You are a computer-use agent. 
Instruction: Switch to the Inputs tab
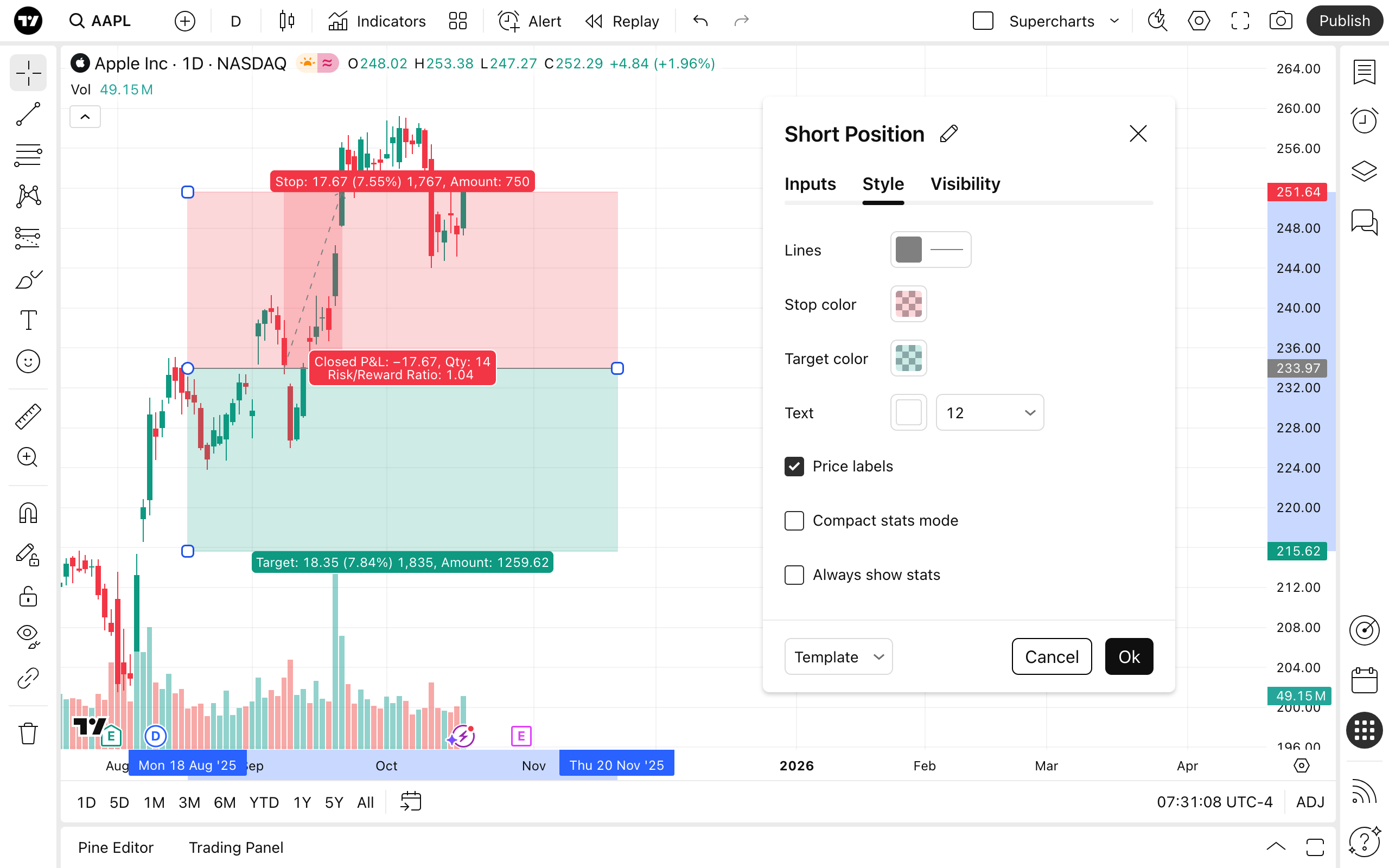click(810, 184)
